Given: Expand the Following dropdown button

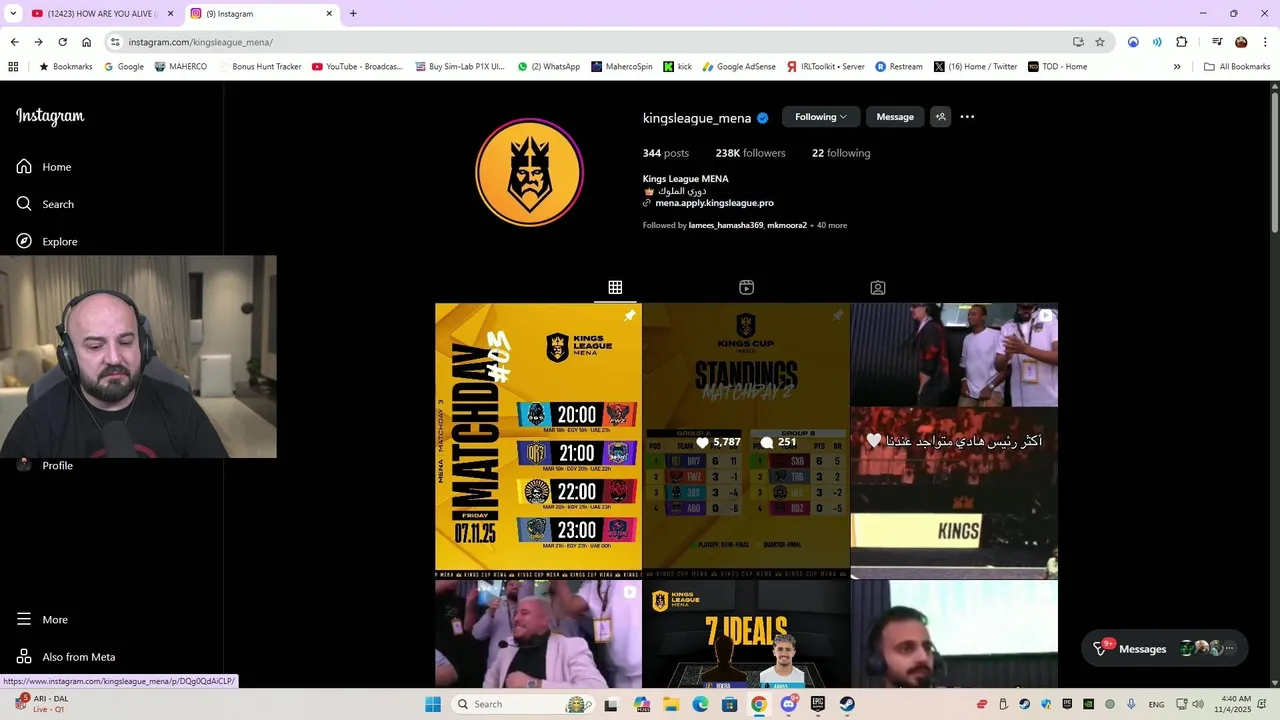Looking at the screenshot, I should 820,117.
